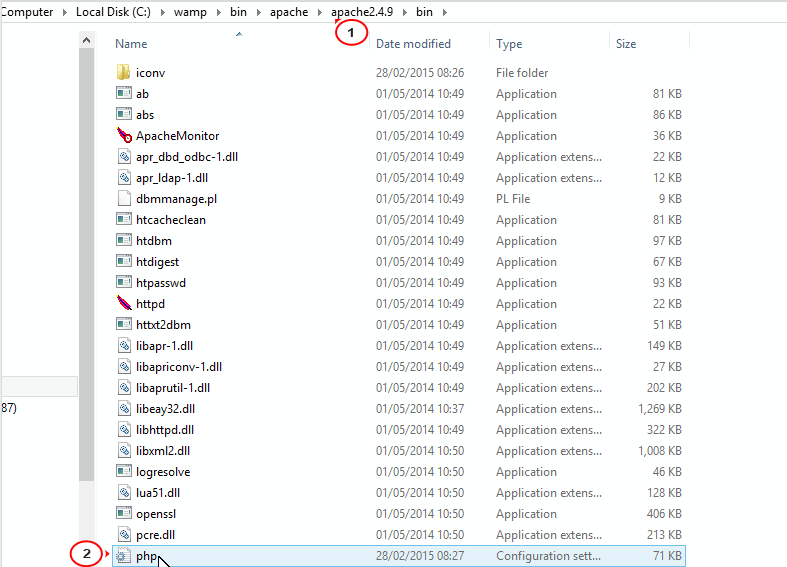787x567 pixels.
Task: Expand the final bin breadcrumb arrow
Action: (445, 12)
